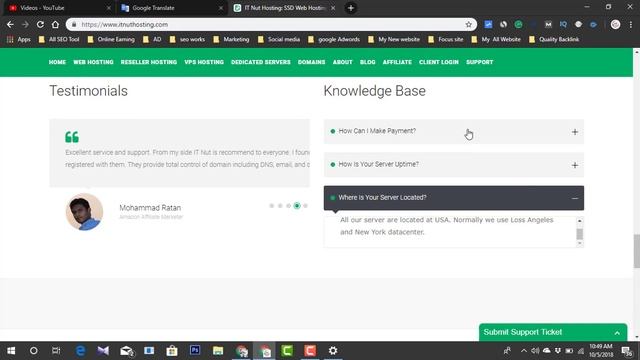640x360 pixels.
Task: Show hidden system tray icons
Action: point(524,351)
